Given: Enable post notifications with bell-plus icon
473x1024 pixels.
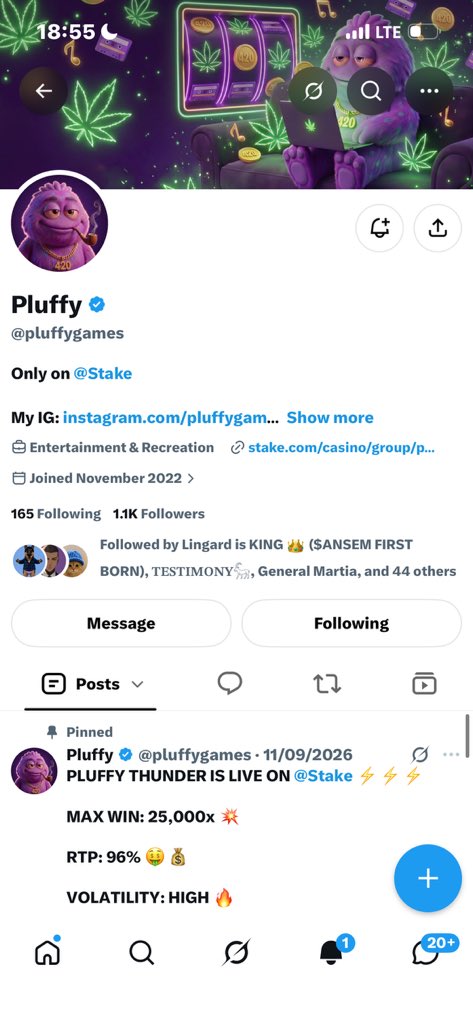Looking at the screenshot, I should click(x=380, y=228).
